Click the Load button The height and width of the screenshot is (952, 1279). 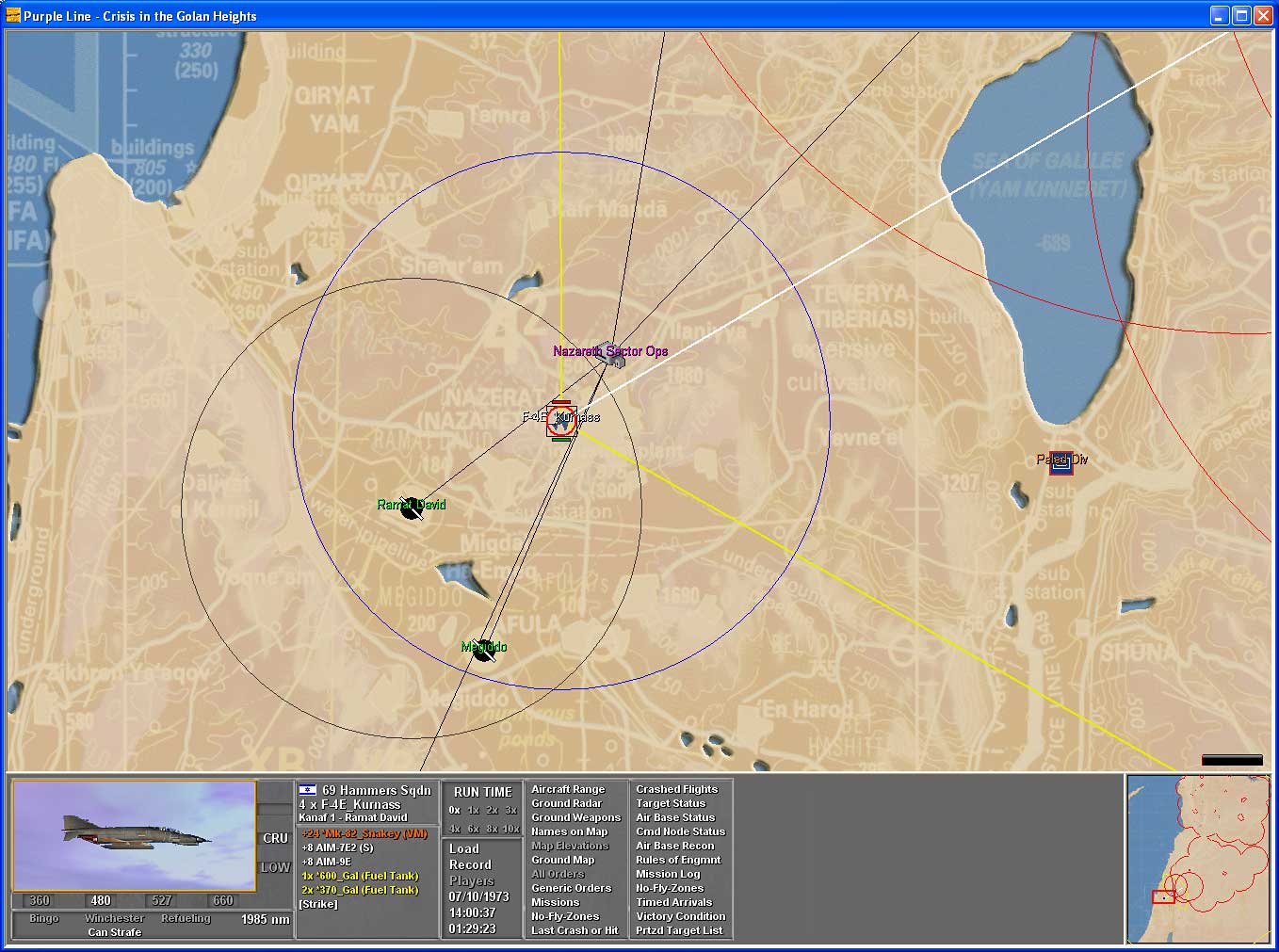coord(464,848)
